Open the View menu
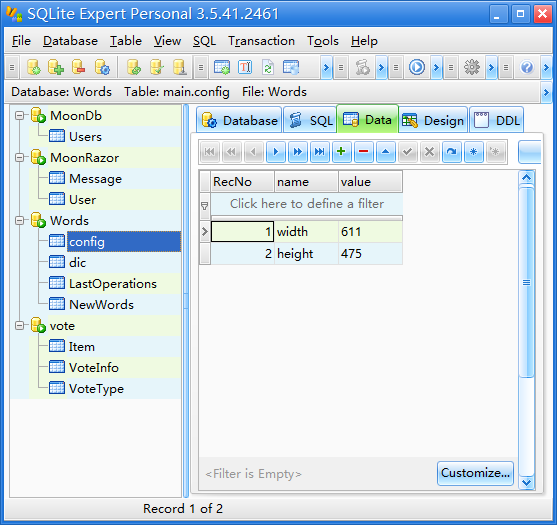Viewport: 557px width, 525px height. [167, 41]
